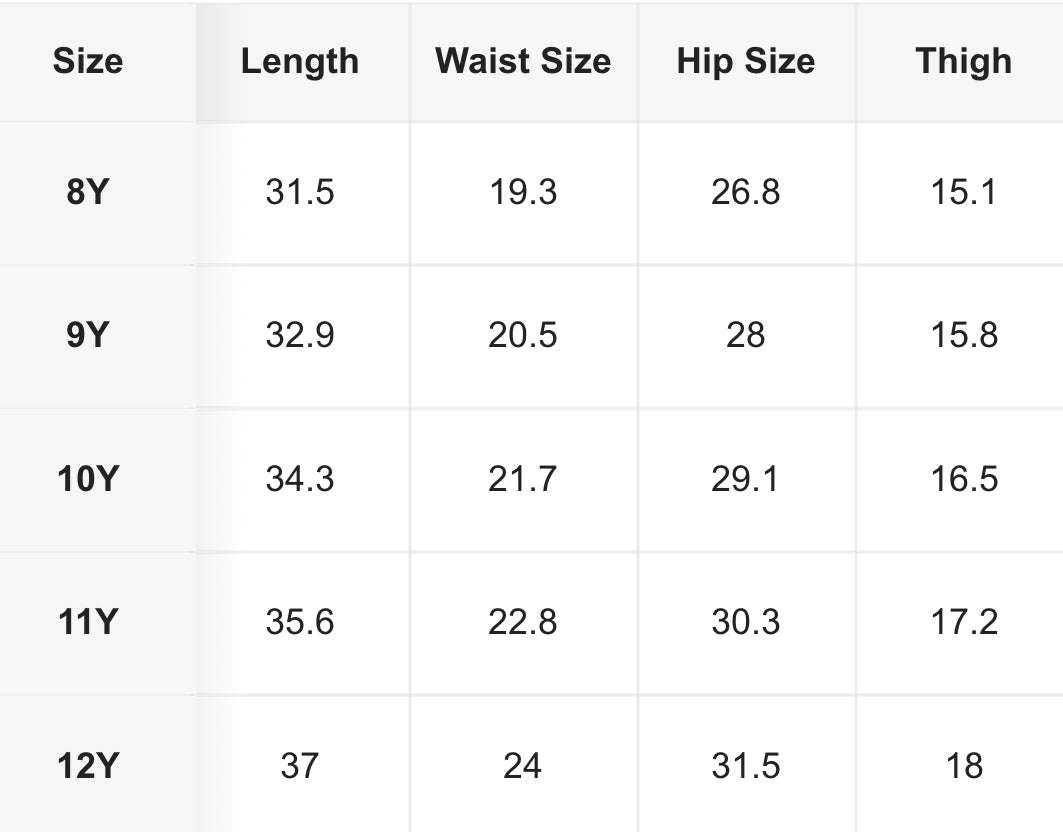This screenshot has height=832, width=1063.
Task: Select the 11Y size row label
Action: point(87,622)
